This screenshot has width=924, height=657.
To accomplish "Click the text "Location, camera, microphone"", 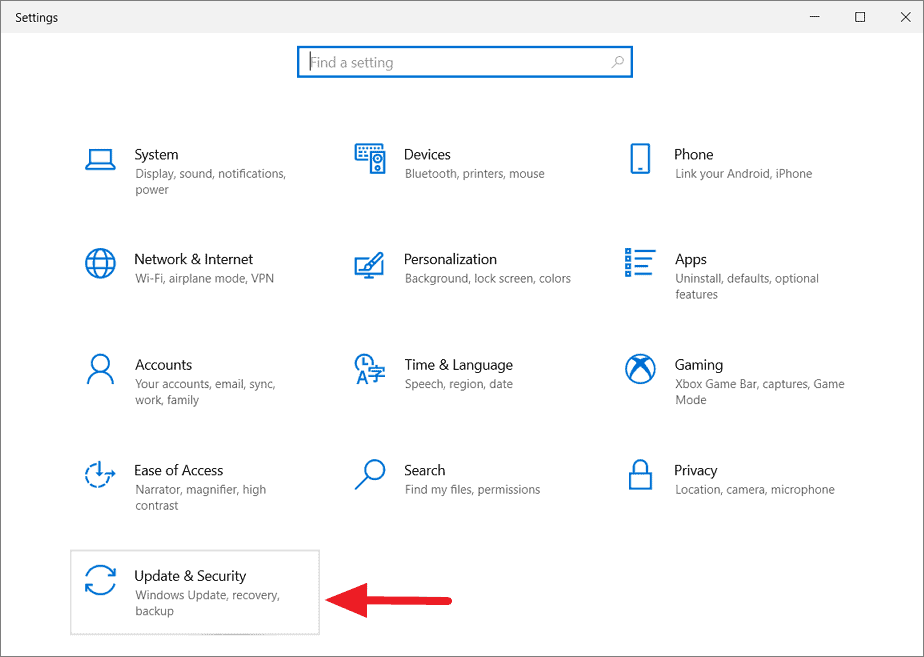I will pos(755,490).
